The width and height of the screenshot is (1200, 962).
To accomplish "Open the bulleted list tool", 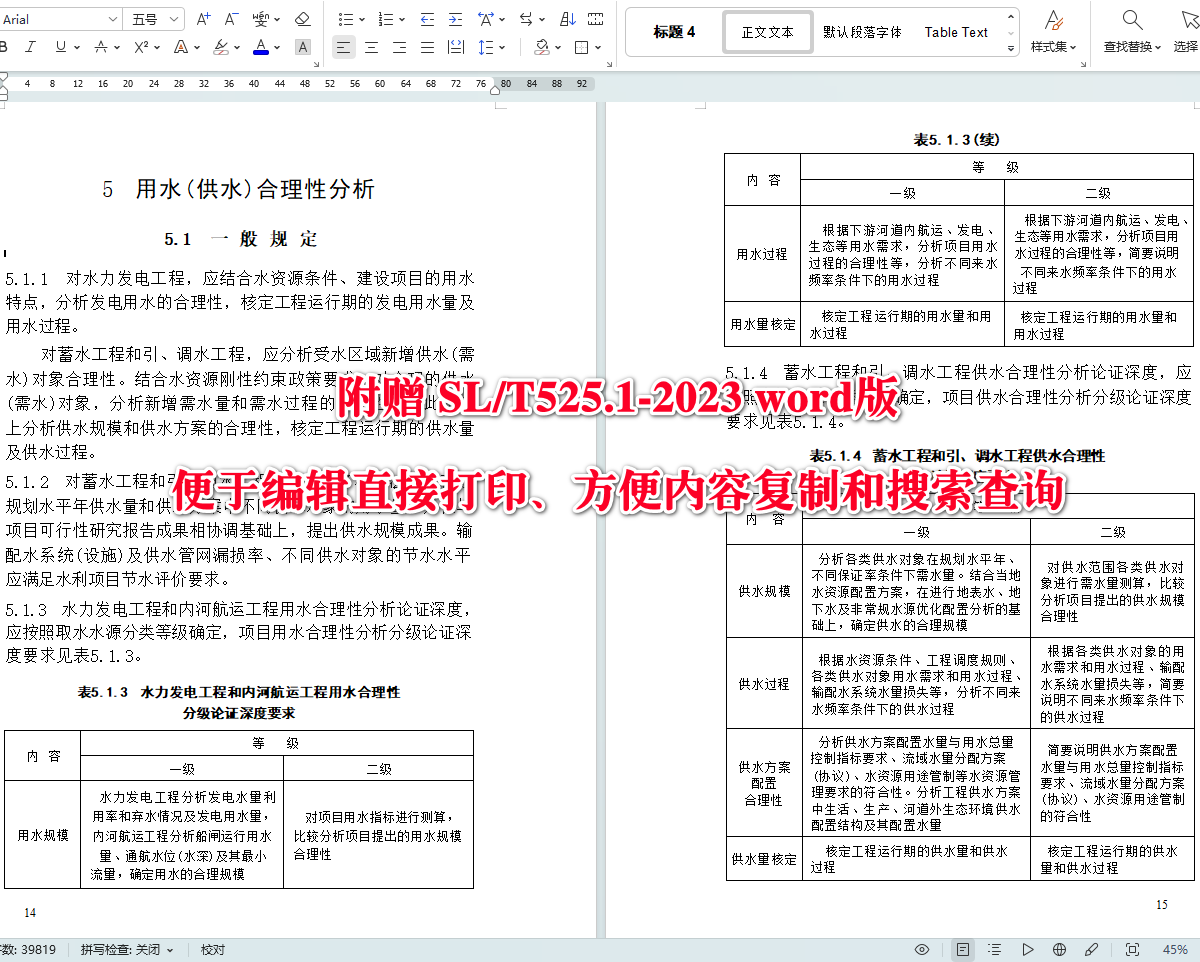I will point(344,17).
